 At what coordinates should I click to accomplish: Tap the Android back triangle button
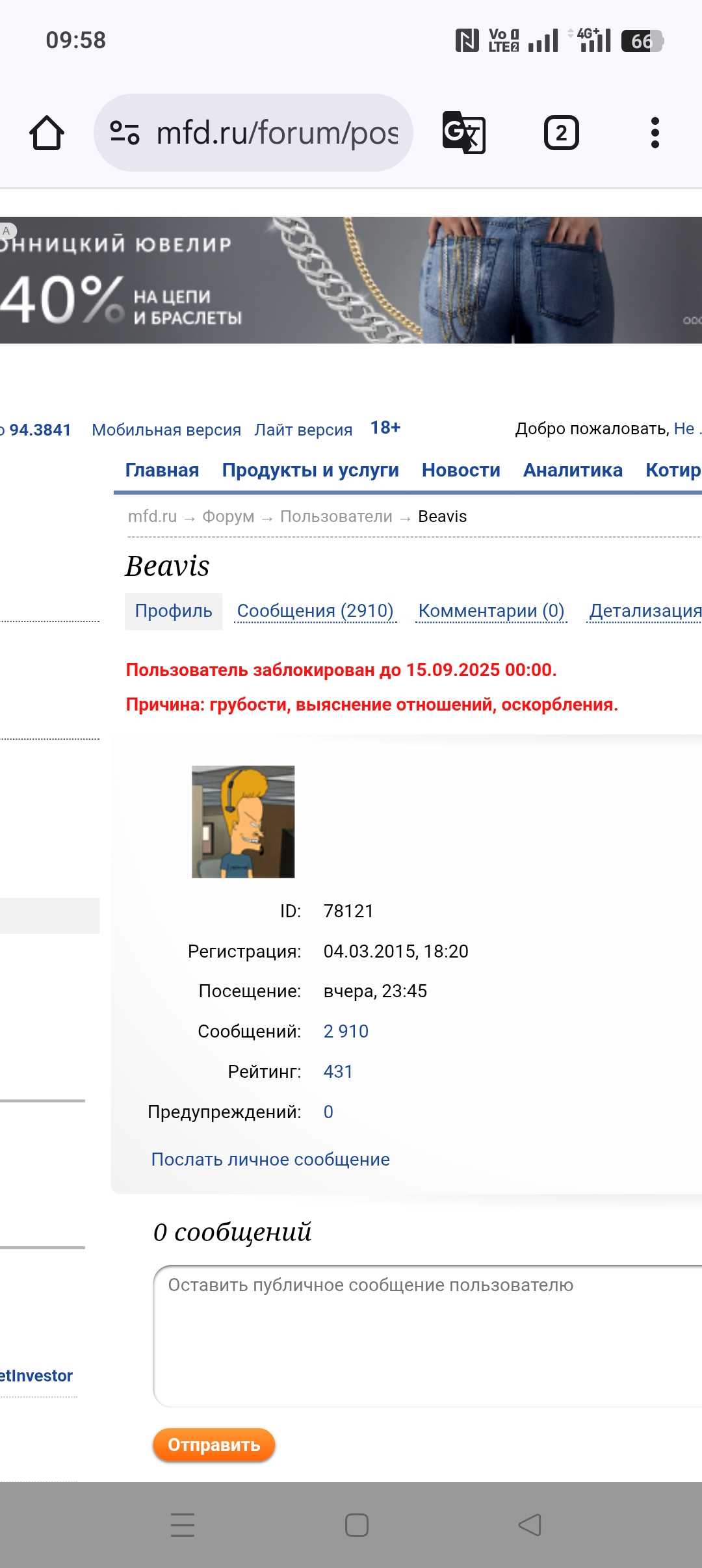(530, 1524)
